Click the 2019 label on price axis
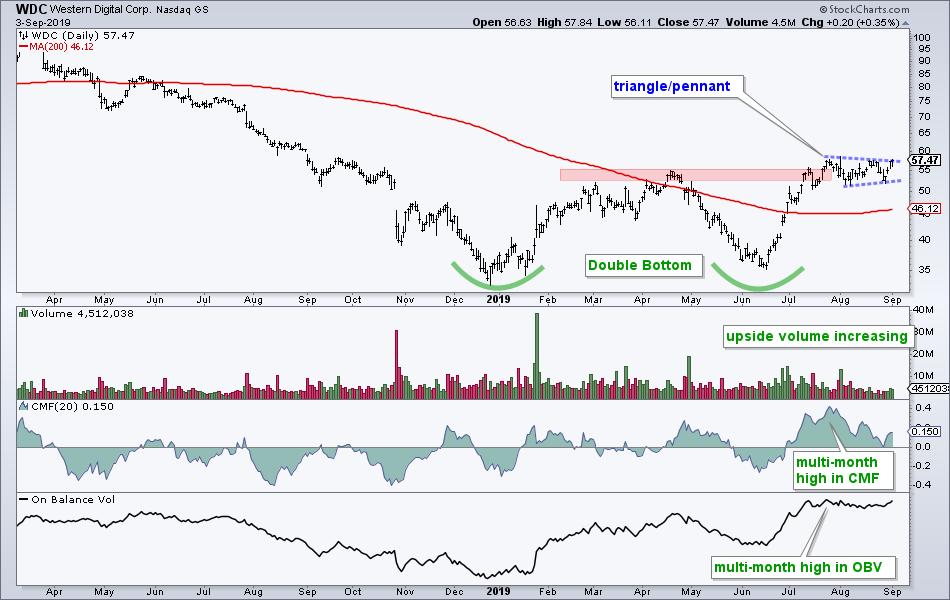Screen dimensions: 950x600 [x=499, y=299]
